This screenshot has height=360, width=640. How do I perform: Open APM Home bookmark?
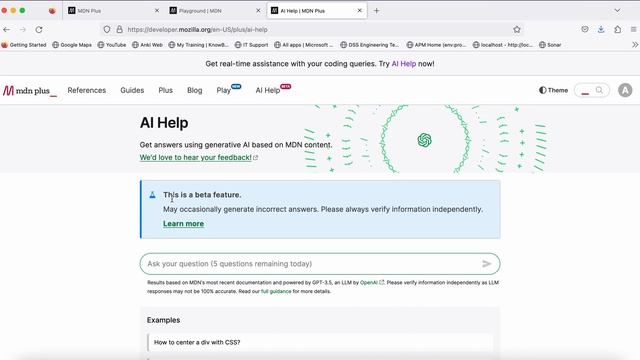(436, 45)
